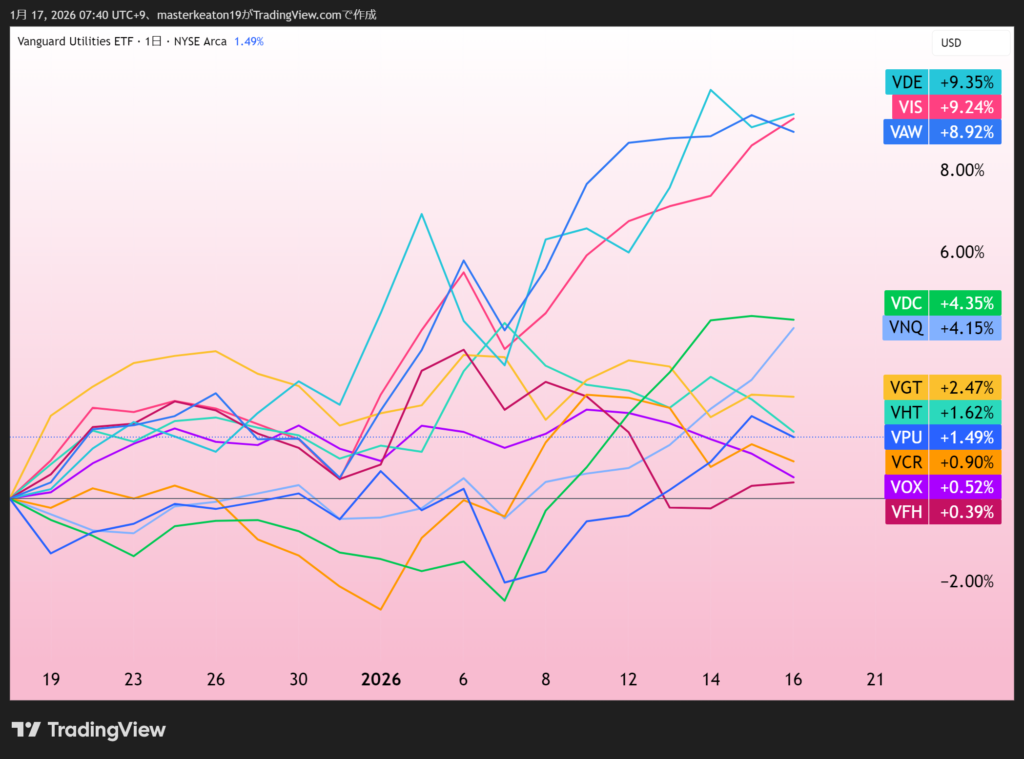Screen dimensions: 1024x759
Task: Select the VHT +1.62% label
Action: coord(943,412)
